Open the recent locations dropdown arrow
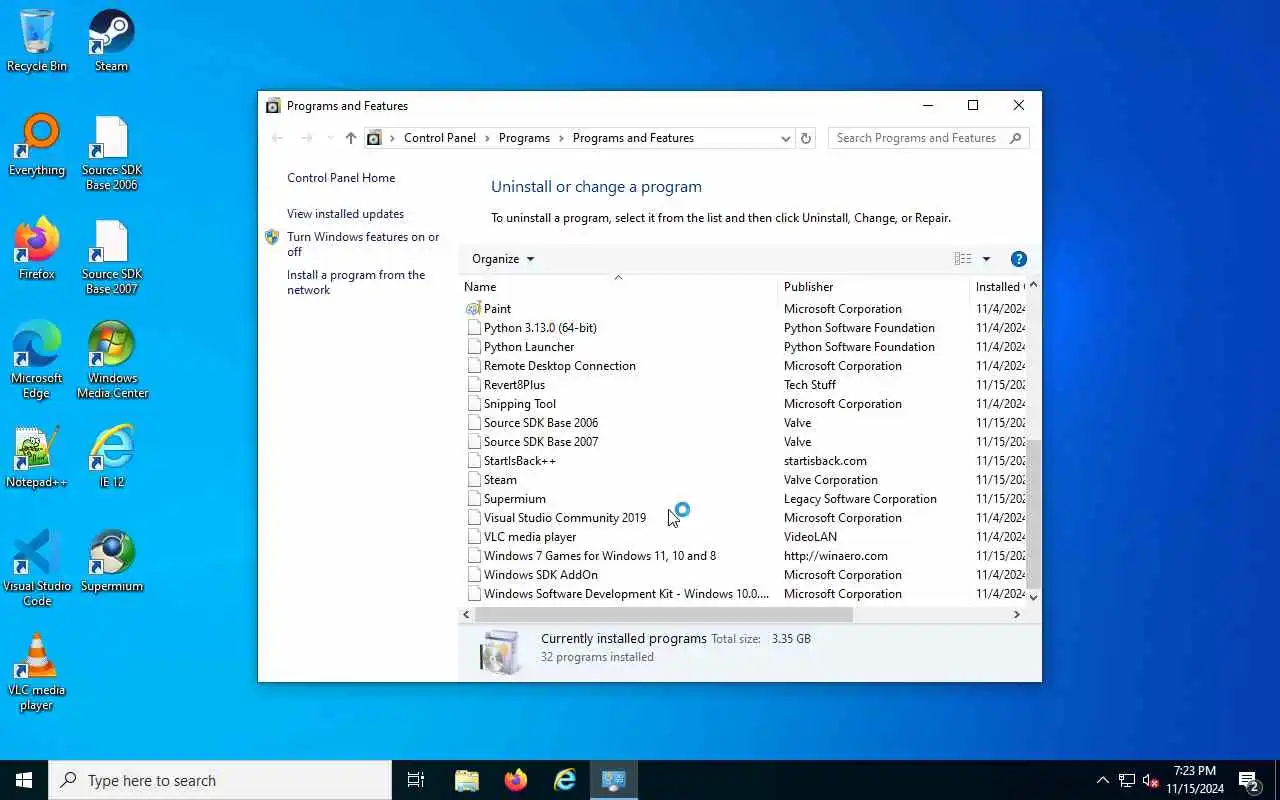1280x800 pixels. tap(330, 138)
